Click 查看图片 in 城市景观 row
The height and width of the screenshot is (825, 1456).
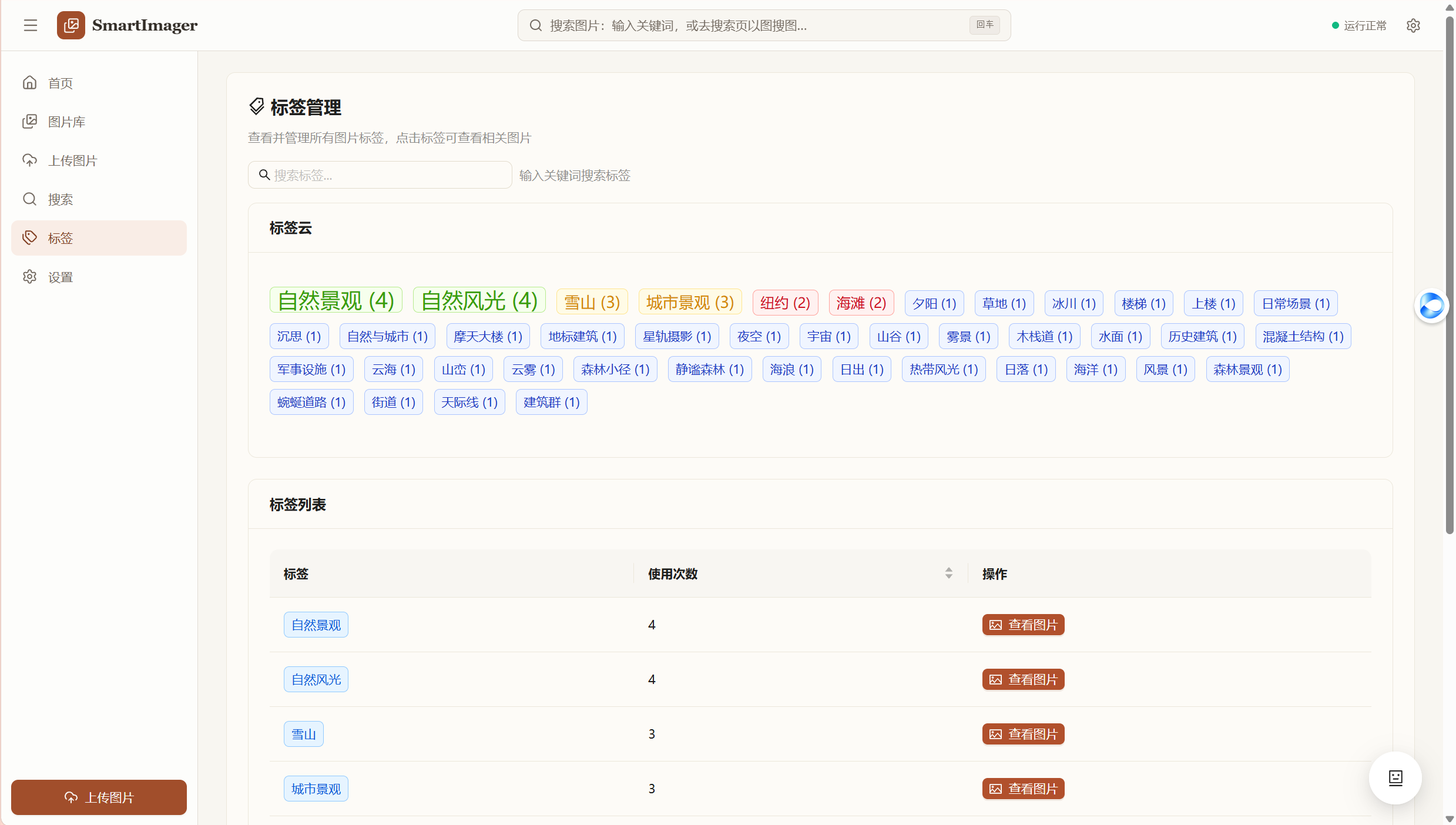point(1023,789)
